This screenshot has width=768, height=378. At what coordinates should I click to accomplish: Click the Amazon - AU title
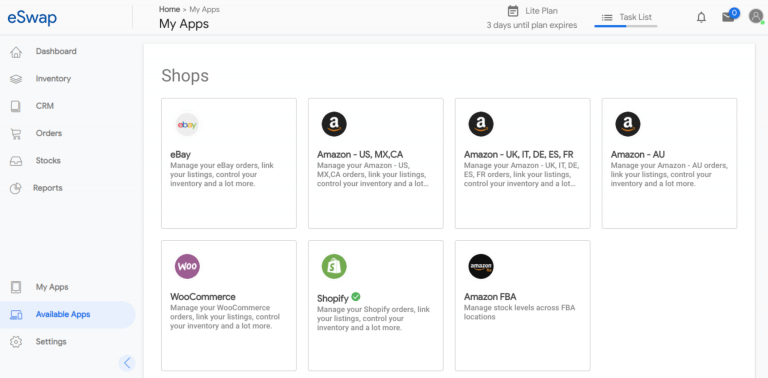click(x=638, y=155)
